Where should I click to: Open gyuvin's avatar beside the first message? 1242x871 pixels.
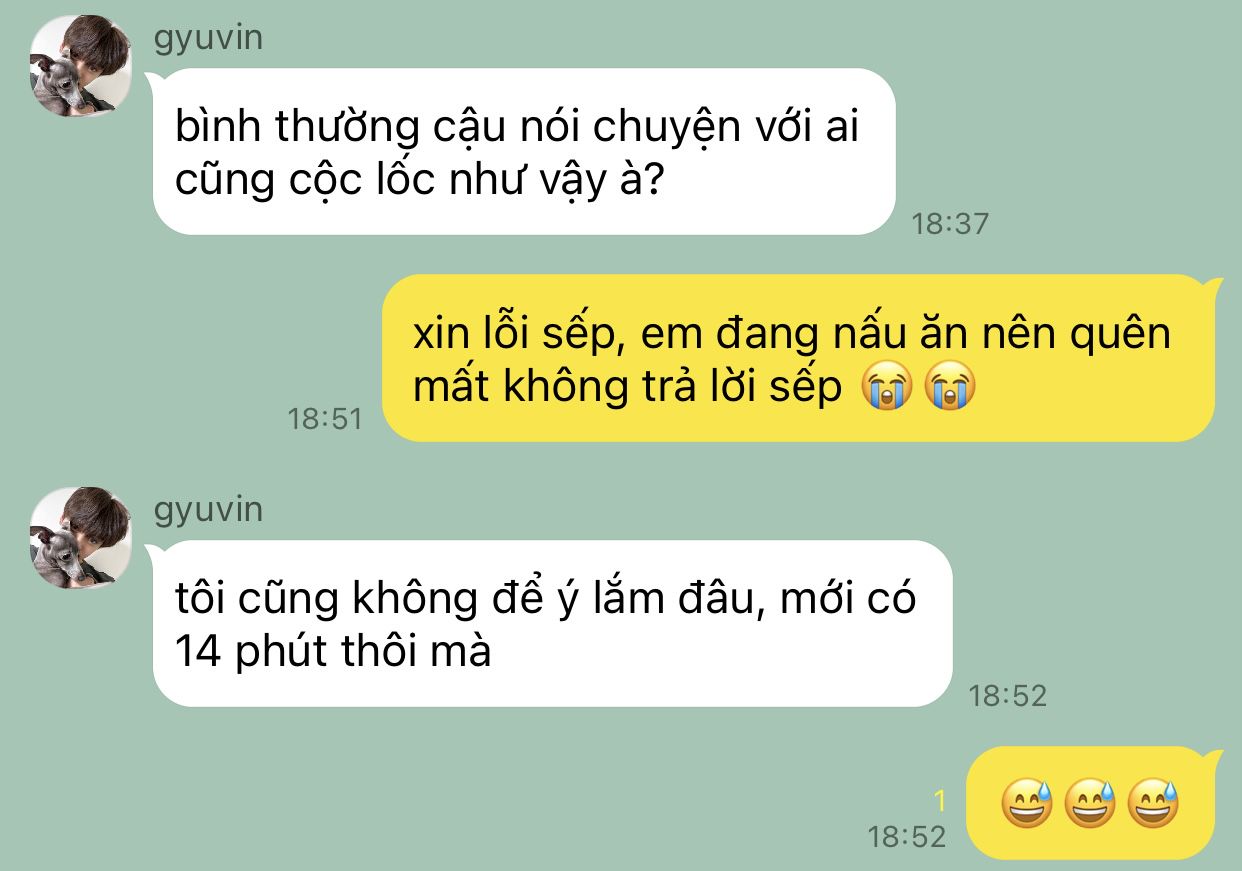tap(80, 66)
